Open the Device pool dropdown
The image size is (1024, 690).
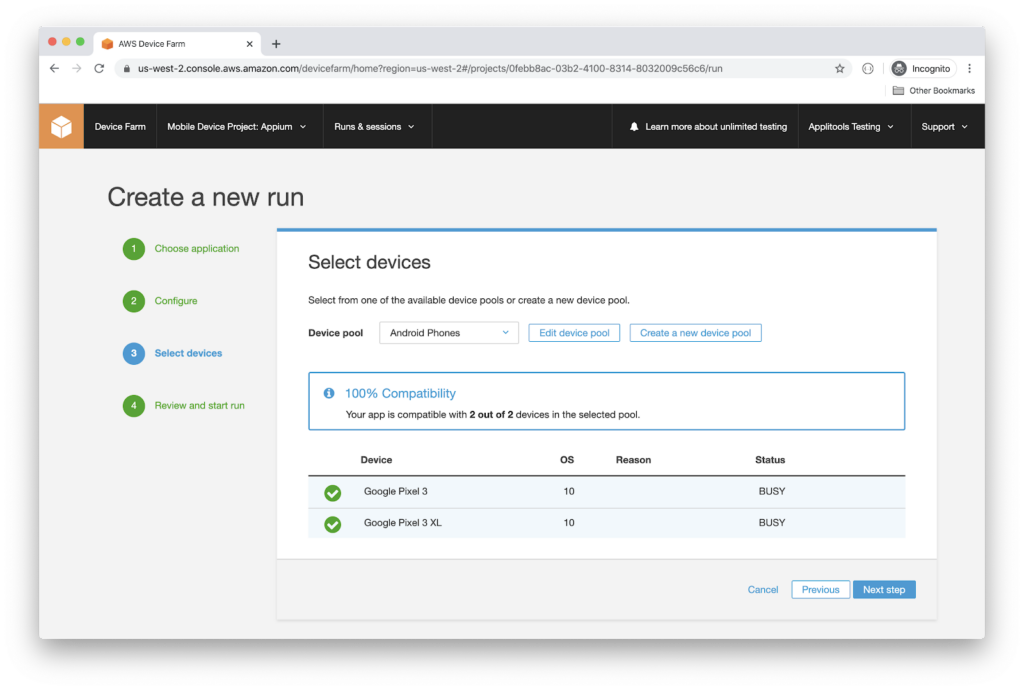click(x=448, y=333)
